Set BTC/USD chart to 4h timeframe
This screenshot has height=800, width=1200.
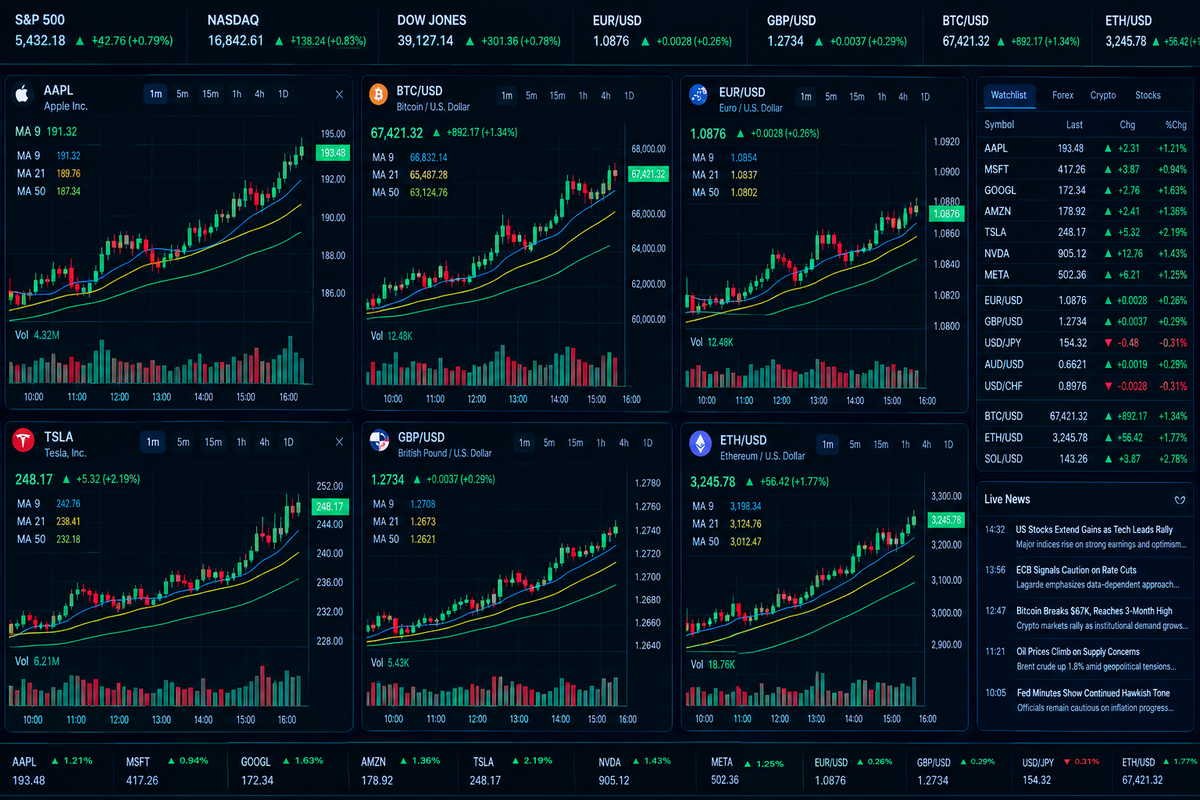click(606, 96)
